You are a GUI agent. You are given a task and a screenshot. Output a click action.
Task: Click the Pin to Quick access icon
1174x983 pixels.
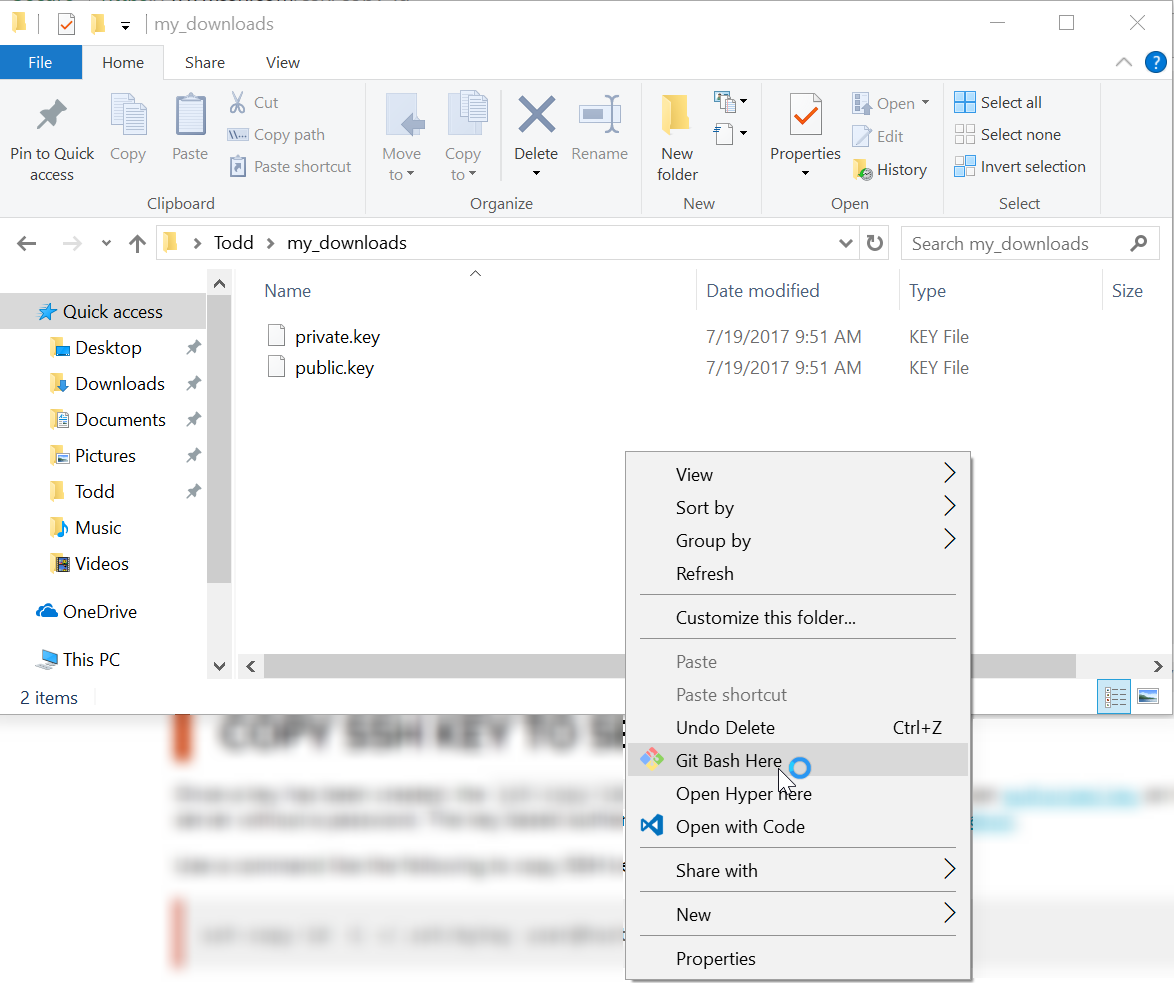click(52, 115)
